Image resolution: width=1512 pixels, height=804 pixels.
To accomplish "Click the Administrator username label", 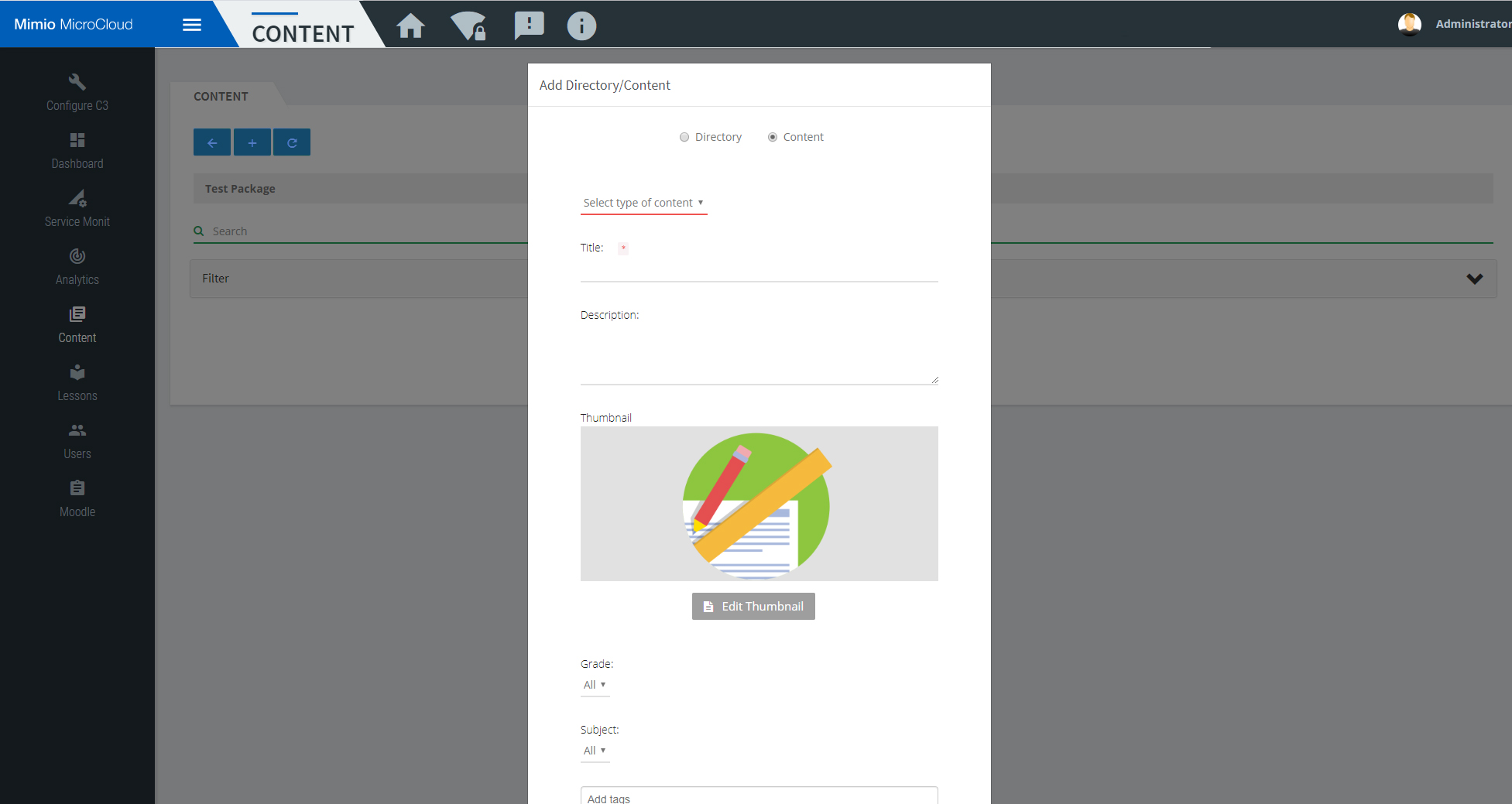I will tap(1473, 24).
